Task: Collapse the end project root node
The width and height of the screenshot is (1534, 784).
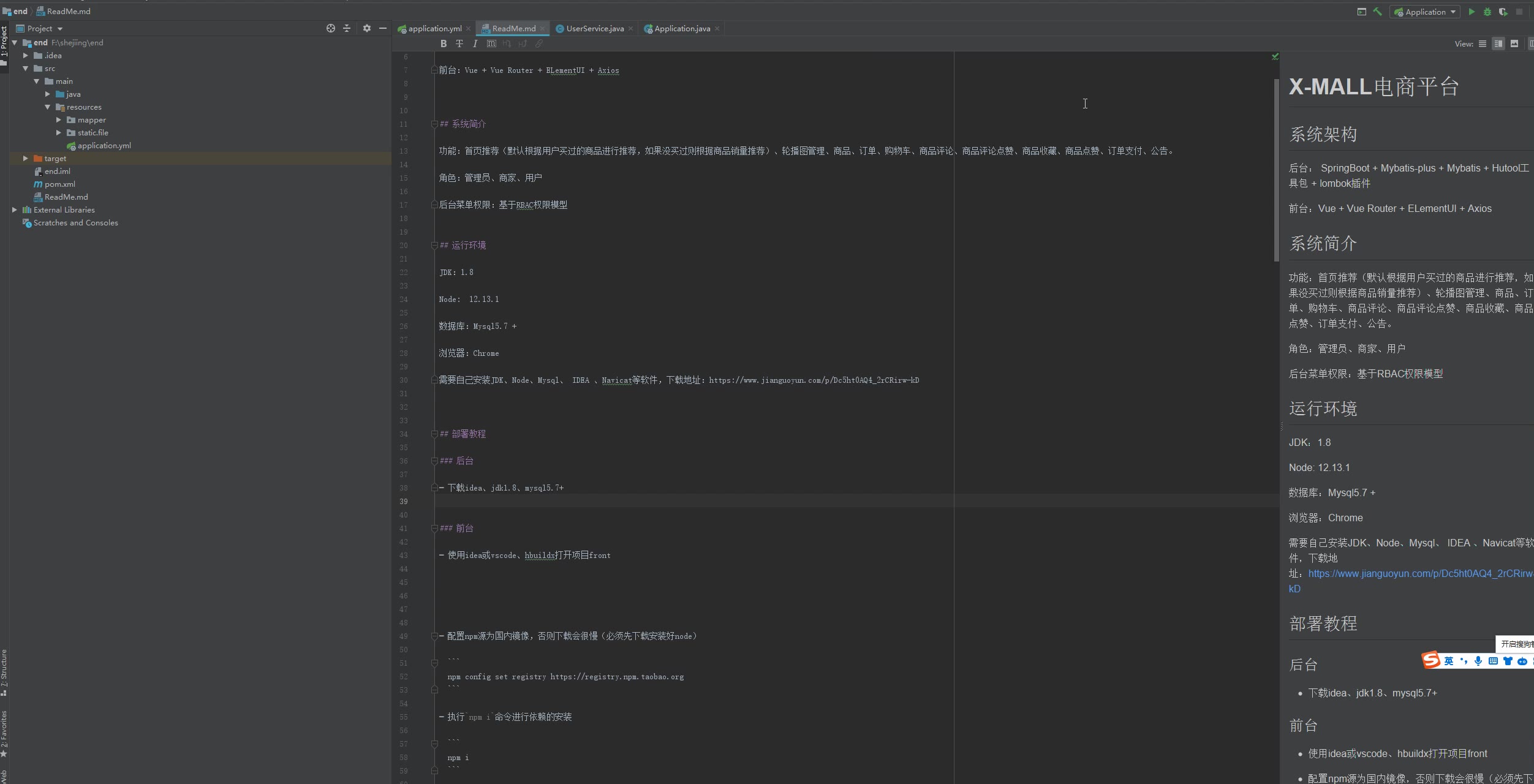Action: (15, 42)
